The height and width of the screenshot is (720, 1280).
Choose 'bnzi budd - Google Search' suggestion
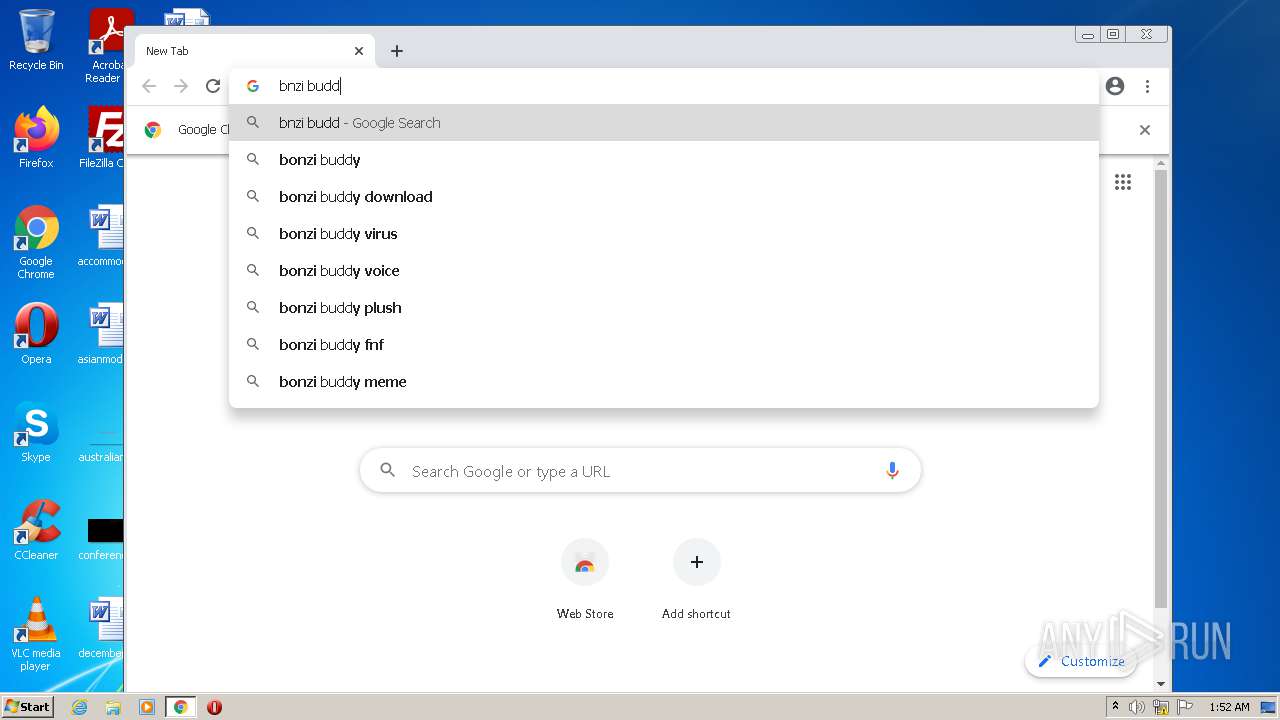pos(664,123)
